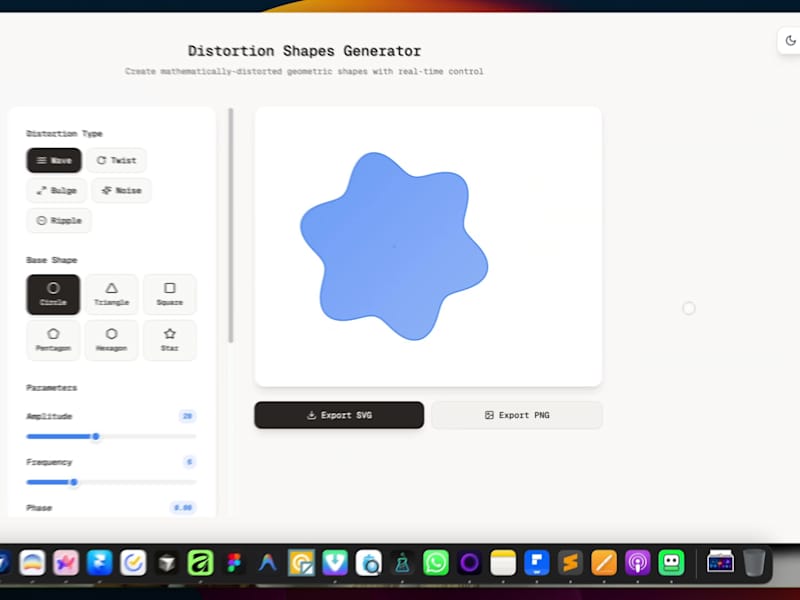The height and width of the screenshot is (600, 800).
Task: Open the green flask app in the dock
Action: point(402,563)
